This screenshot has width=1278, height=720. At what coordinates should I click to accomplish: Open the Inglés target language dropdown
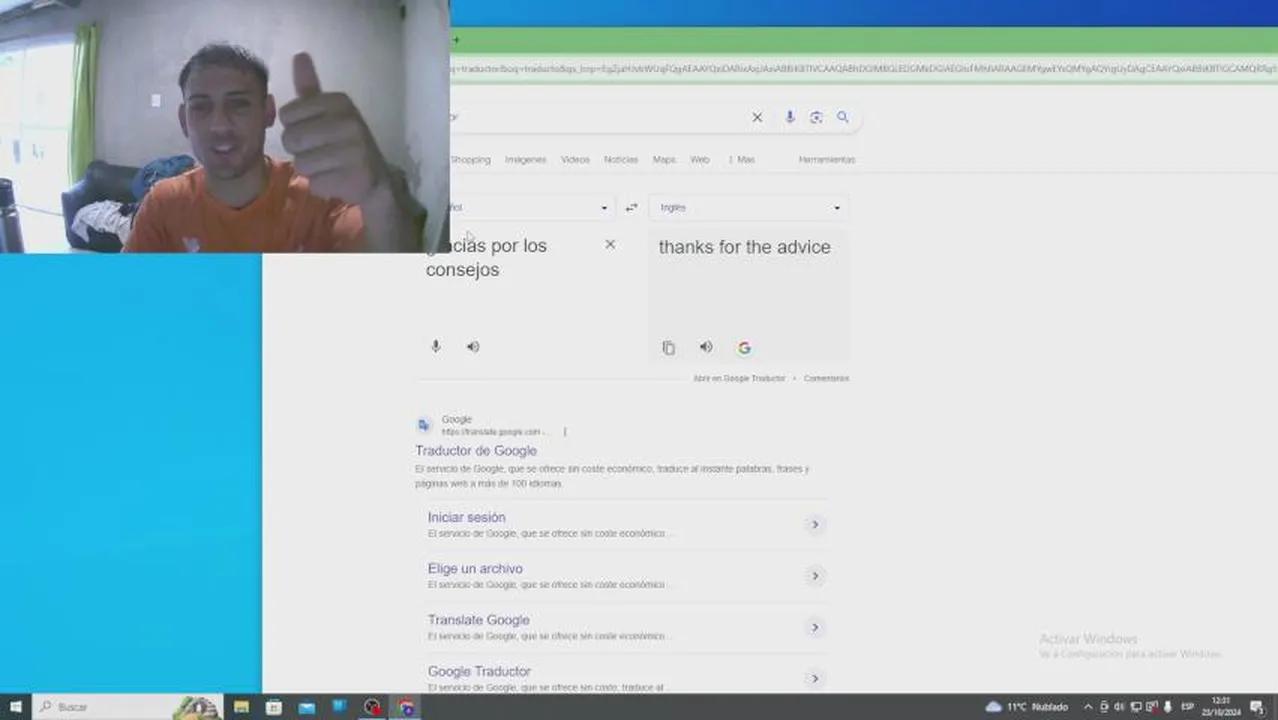[x=748, y=208]
